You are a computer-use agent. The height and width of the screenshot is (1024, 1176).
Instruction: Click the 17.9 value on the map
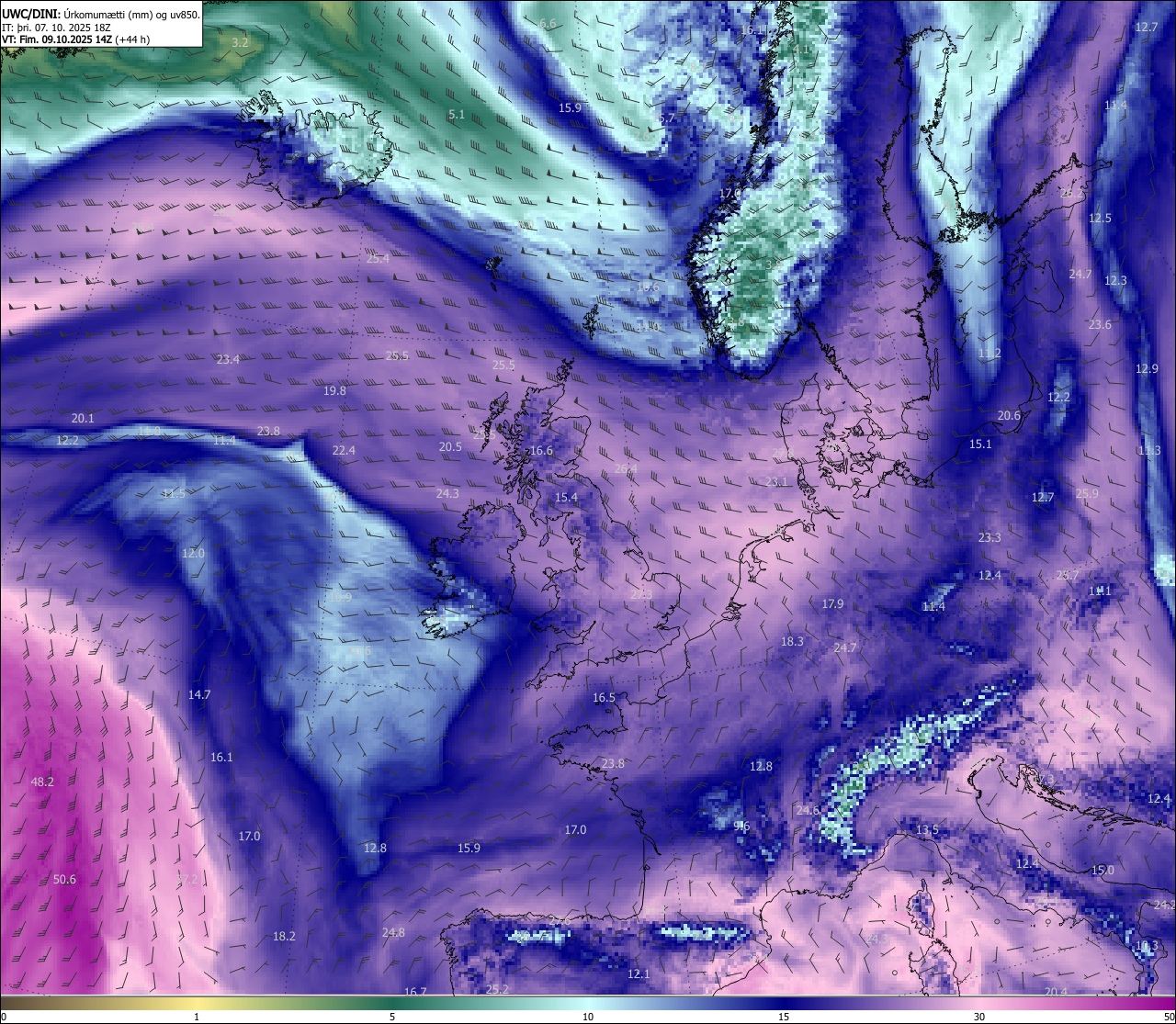tap(832, 604)
